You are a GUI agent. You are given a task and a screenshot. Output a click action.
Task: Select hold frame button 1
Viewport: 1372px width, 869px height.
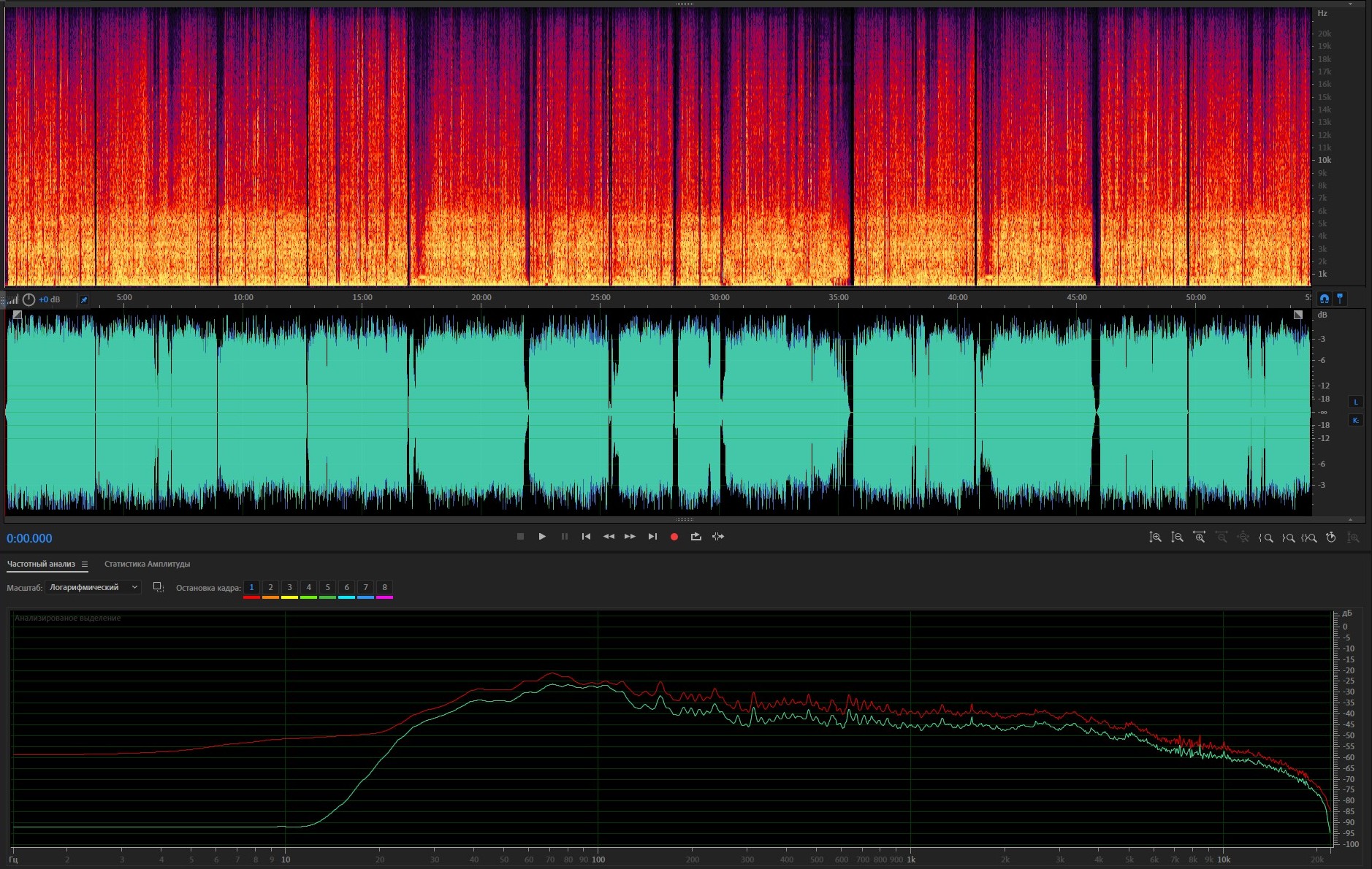(251, 587)
